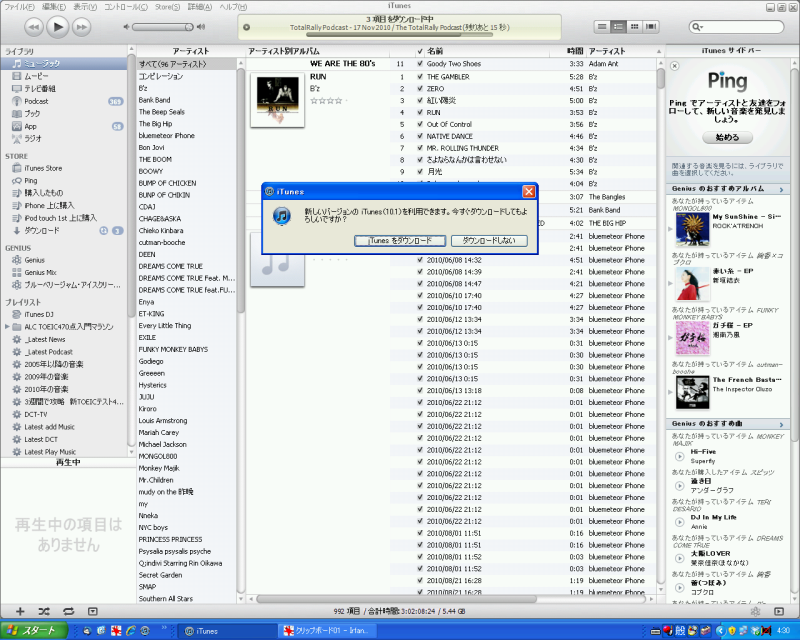Click the horizontal scrollbar of track list

(396, 599)
